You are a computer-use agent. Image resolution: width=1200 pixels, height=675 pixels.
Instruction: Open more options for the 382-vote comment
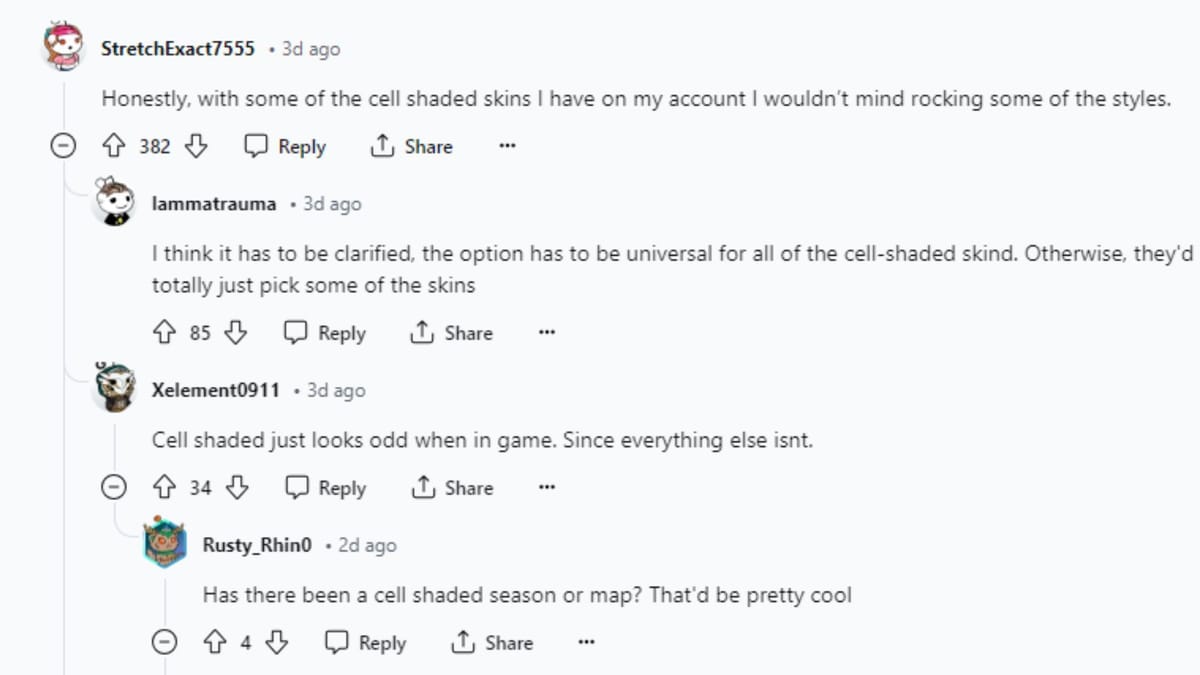507,146
